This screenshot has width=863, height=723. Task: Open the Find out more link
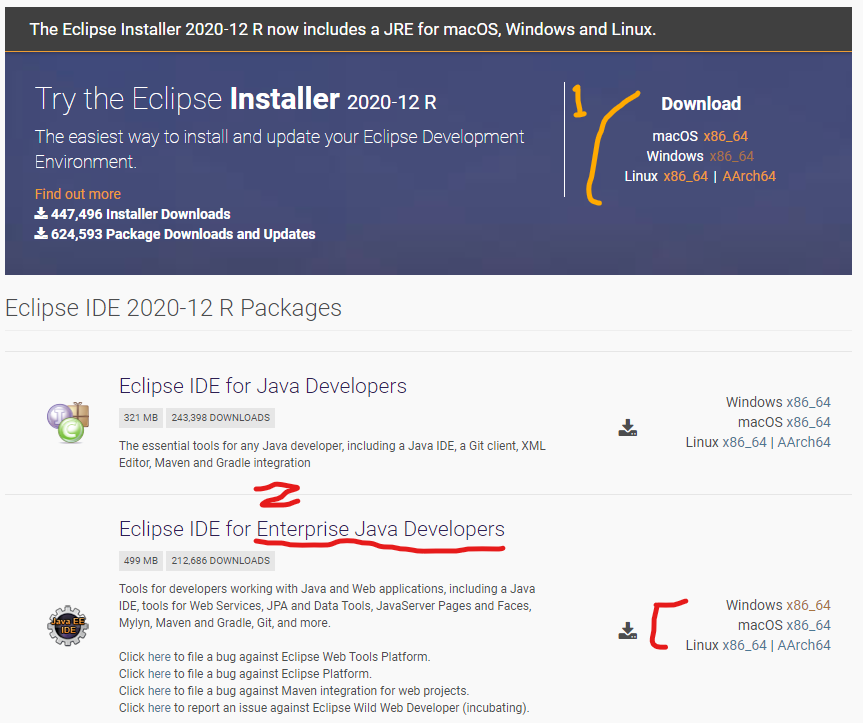coord(78,194)
